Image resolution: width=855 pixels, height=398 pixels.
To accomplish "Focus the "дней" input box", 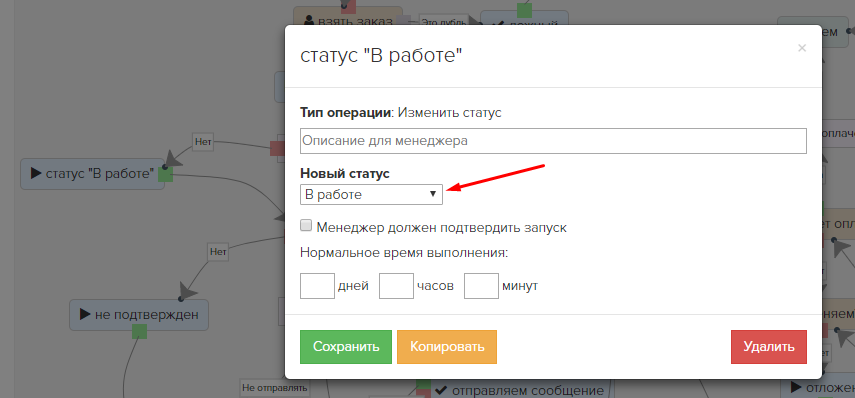I will pyautogui.click(x=317, y=286).
